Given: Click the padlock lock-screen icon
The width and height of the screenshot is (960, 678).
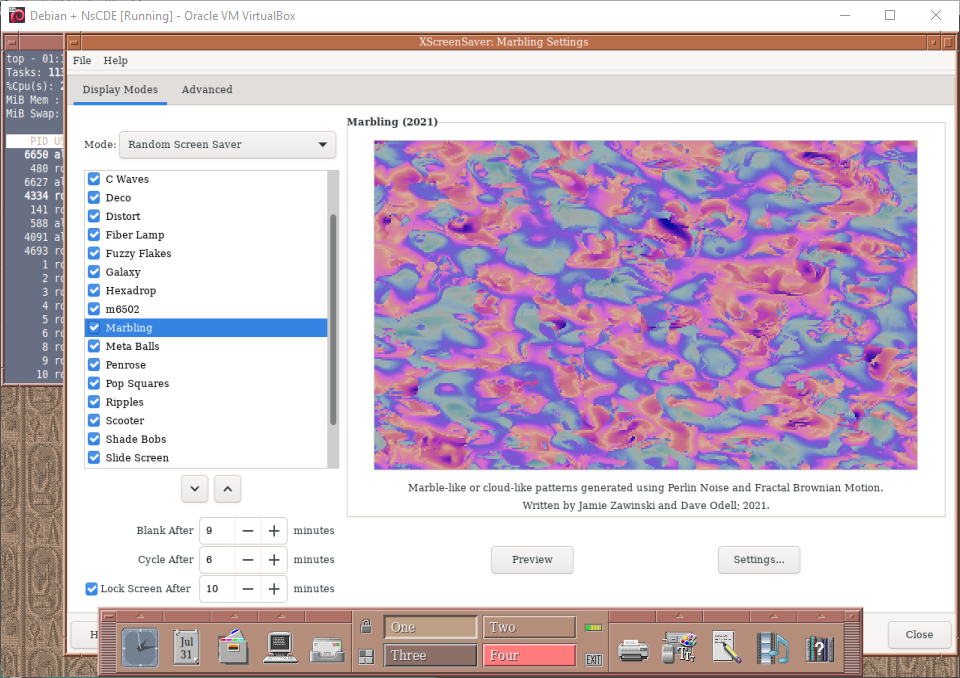Looking at the screenshot, I should pos(366,627).
